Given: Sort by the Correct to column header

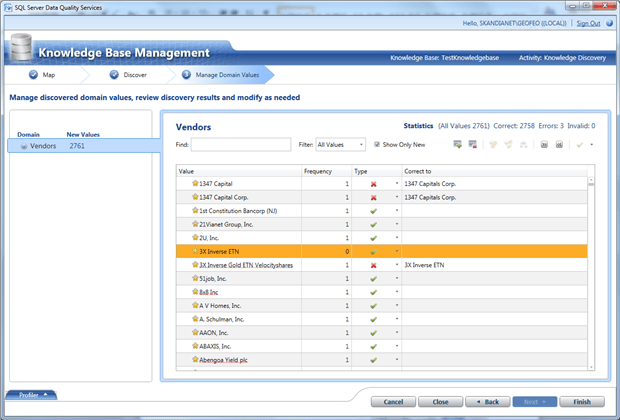Looking at the screenshot, I should (494, 171).
